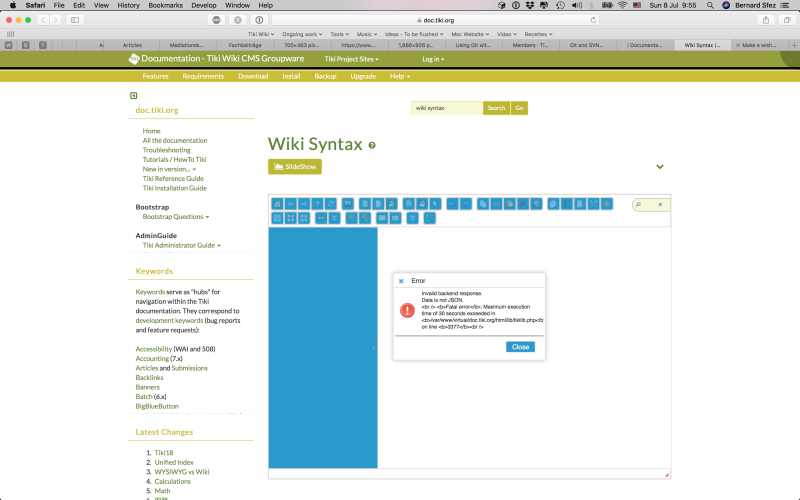
Task: Click the upload files icon with disk symbol
Action: pyautogui.click(x=391, y=204)
